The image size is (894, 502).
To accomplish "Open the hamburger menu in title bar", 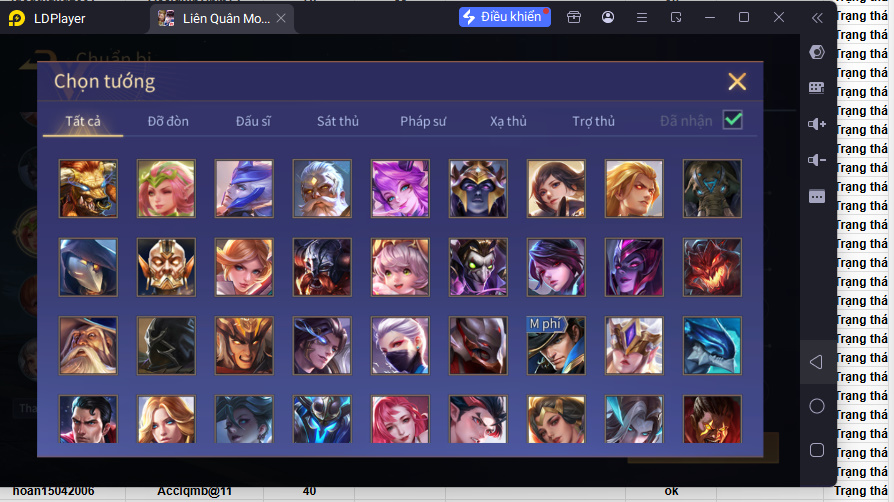I will 642,17.
